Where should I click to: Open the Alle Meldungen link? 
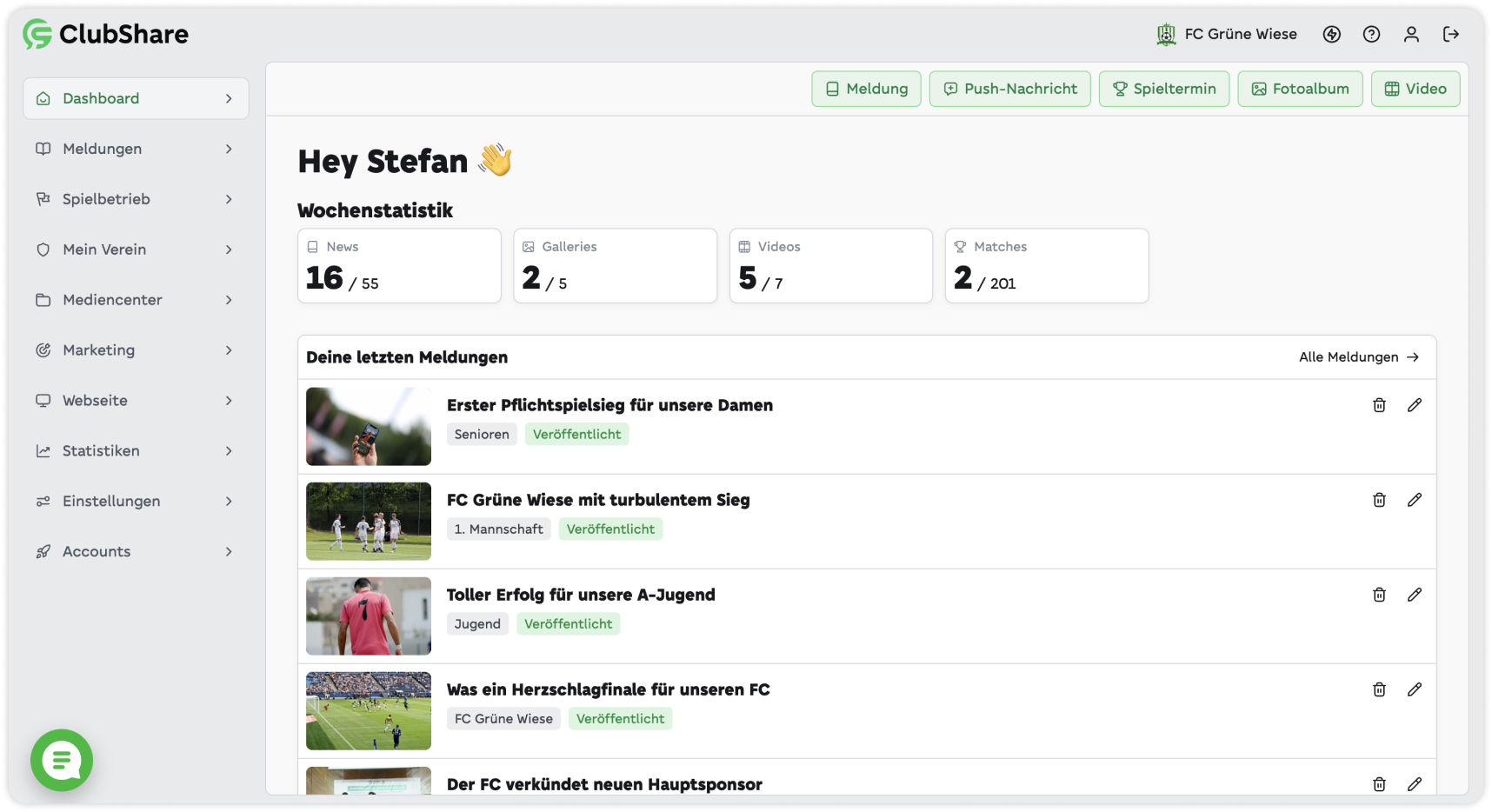coord(1359,357)
